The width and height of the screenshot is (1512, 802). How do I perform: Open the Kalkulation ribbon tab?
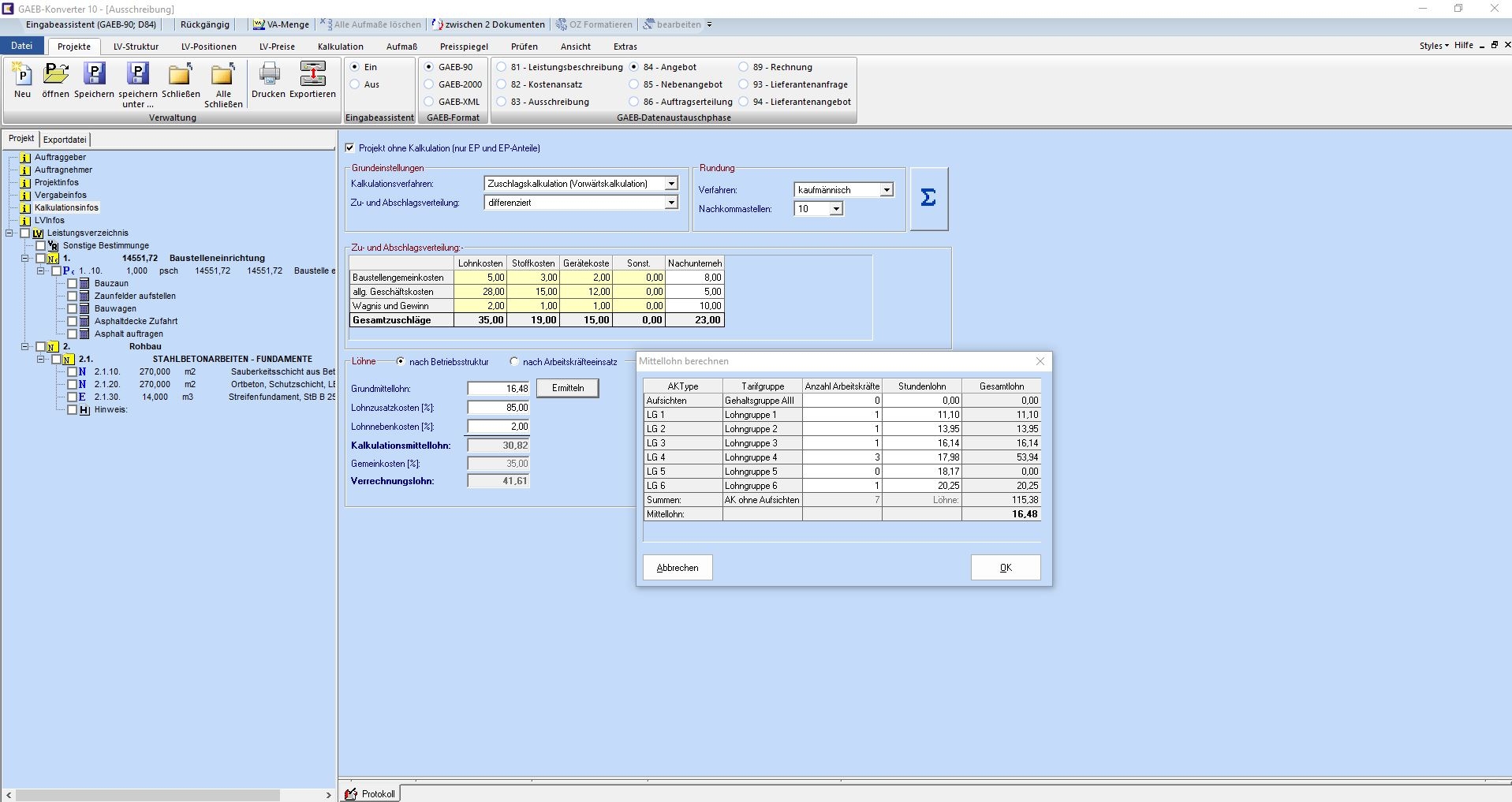(x=340, y=47)
